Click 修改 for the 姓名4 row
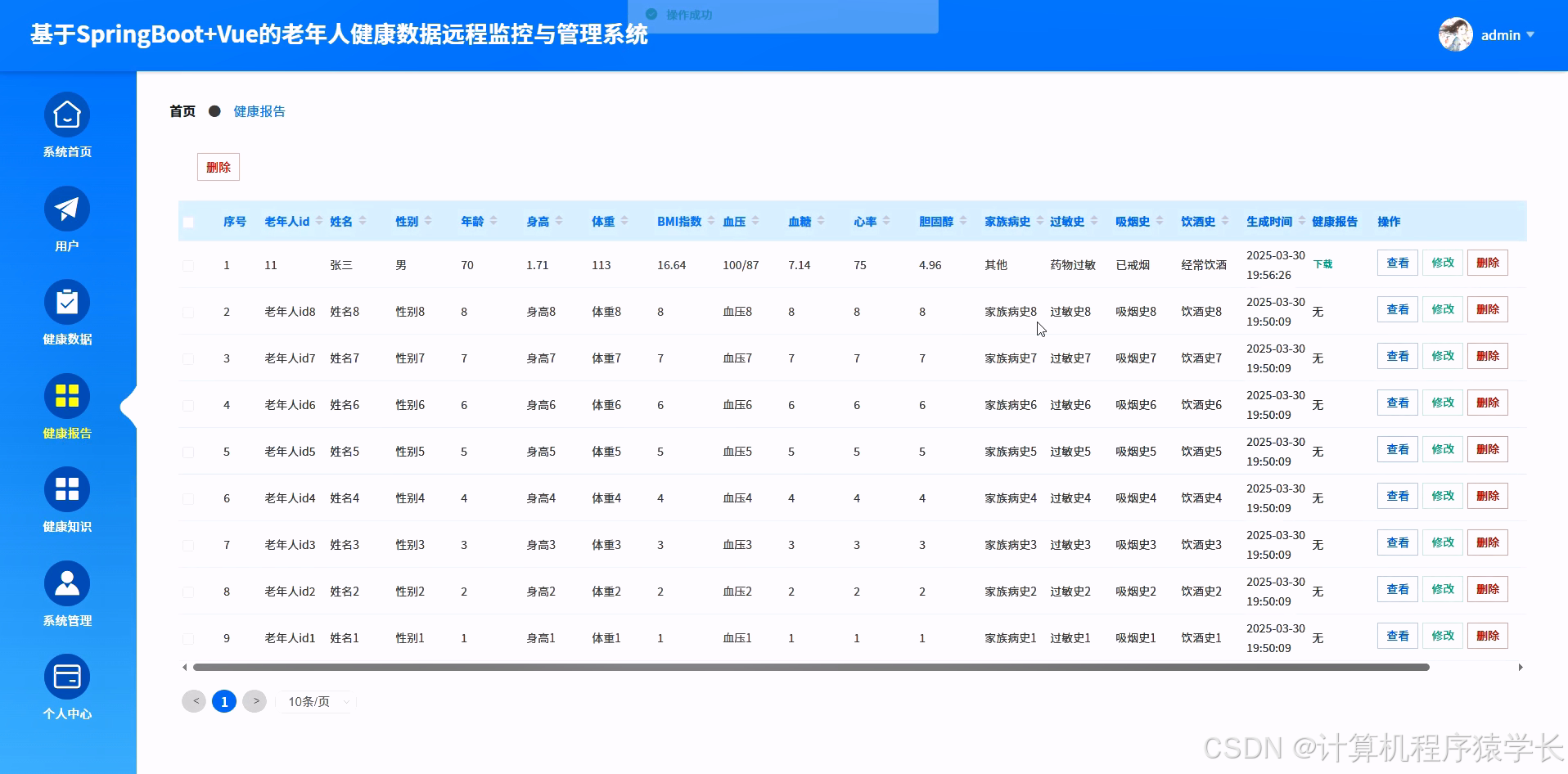Viewport: 1568px width, 774px height. coord(1443,496)
